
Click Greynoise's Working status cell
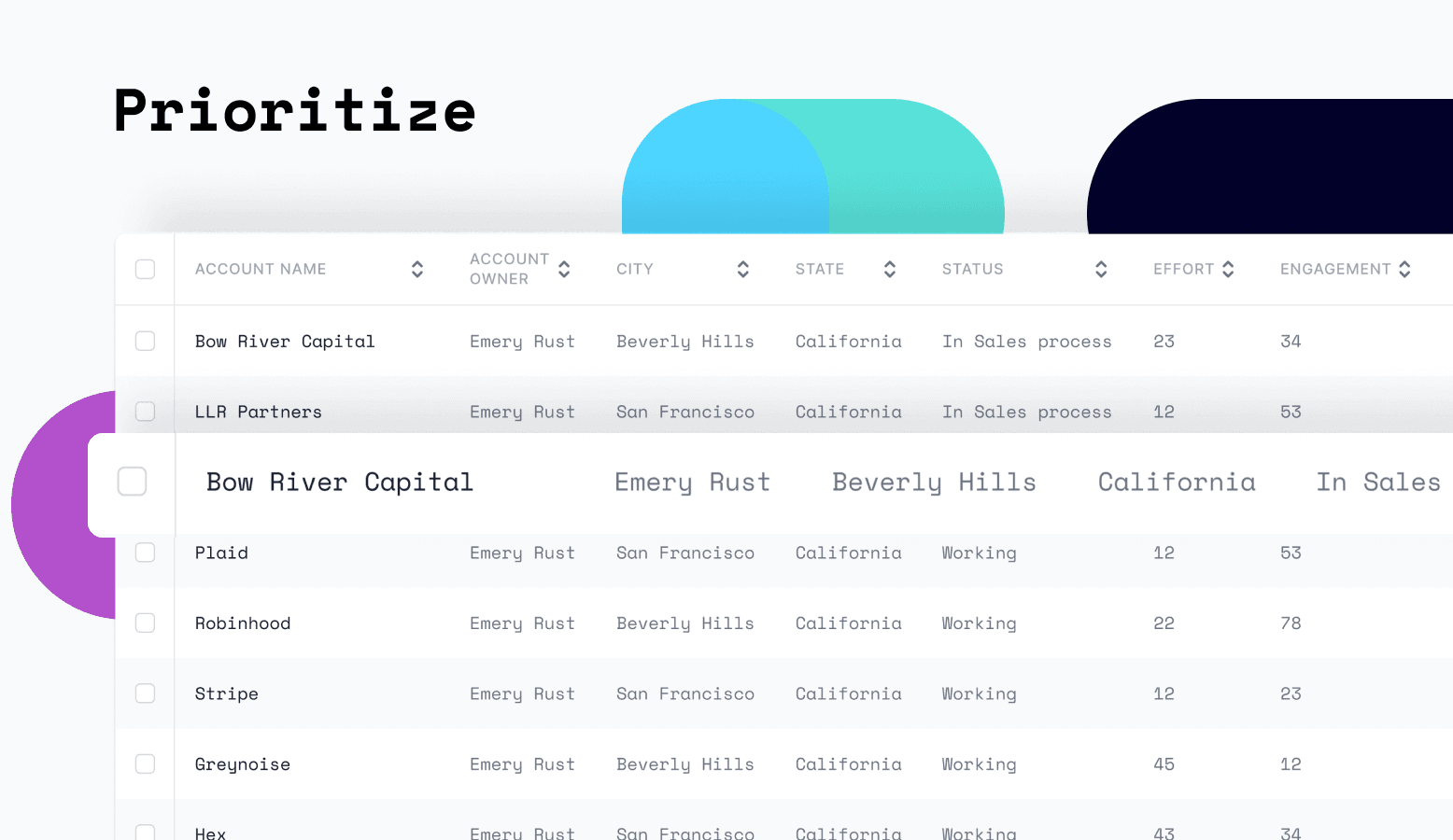[979, 764]
